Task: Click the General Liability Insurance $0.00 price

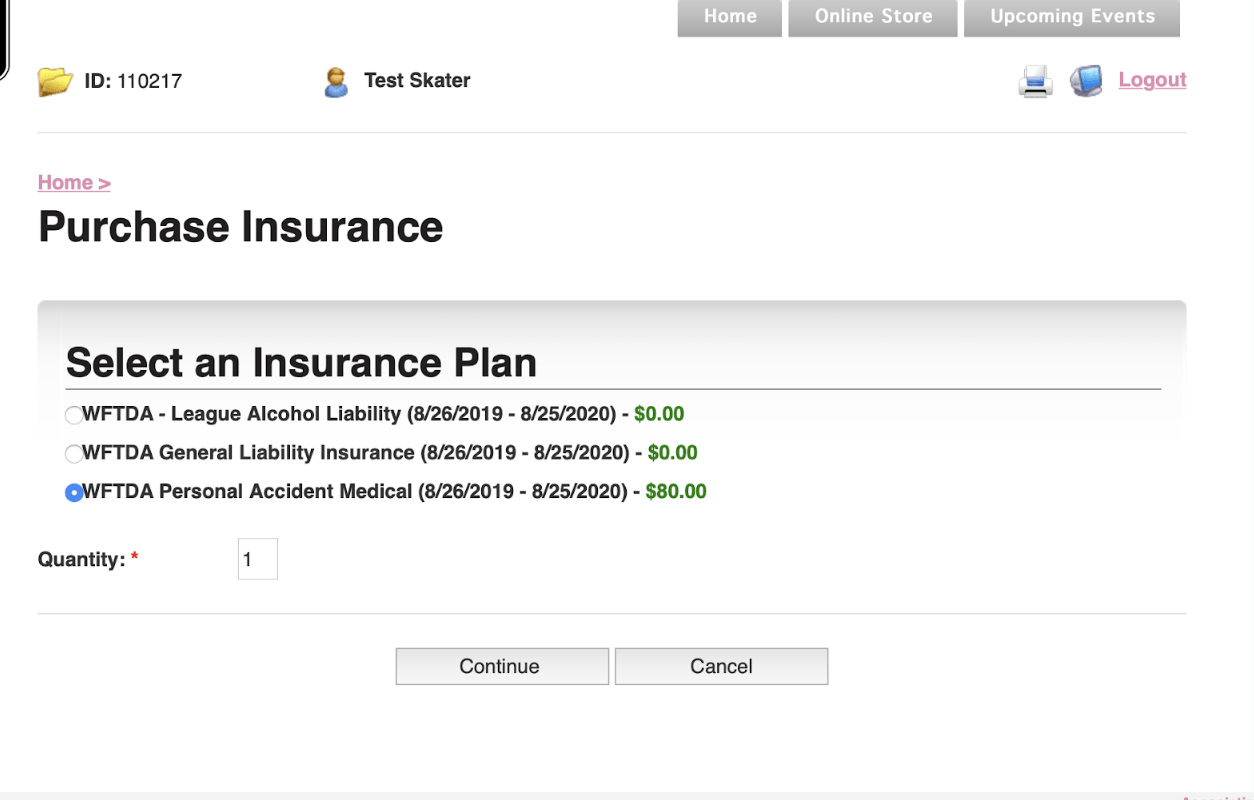Action: pyautogui.click(x=672, y=453)
